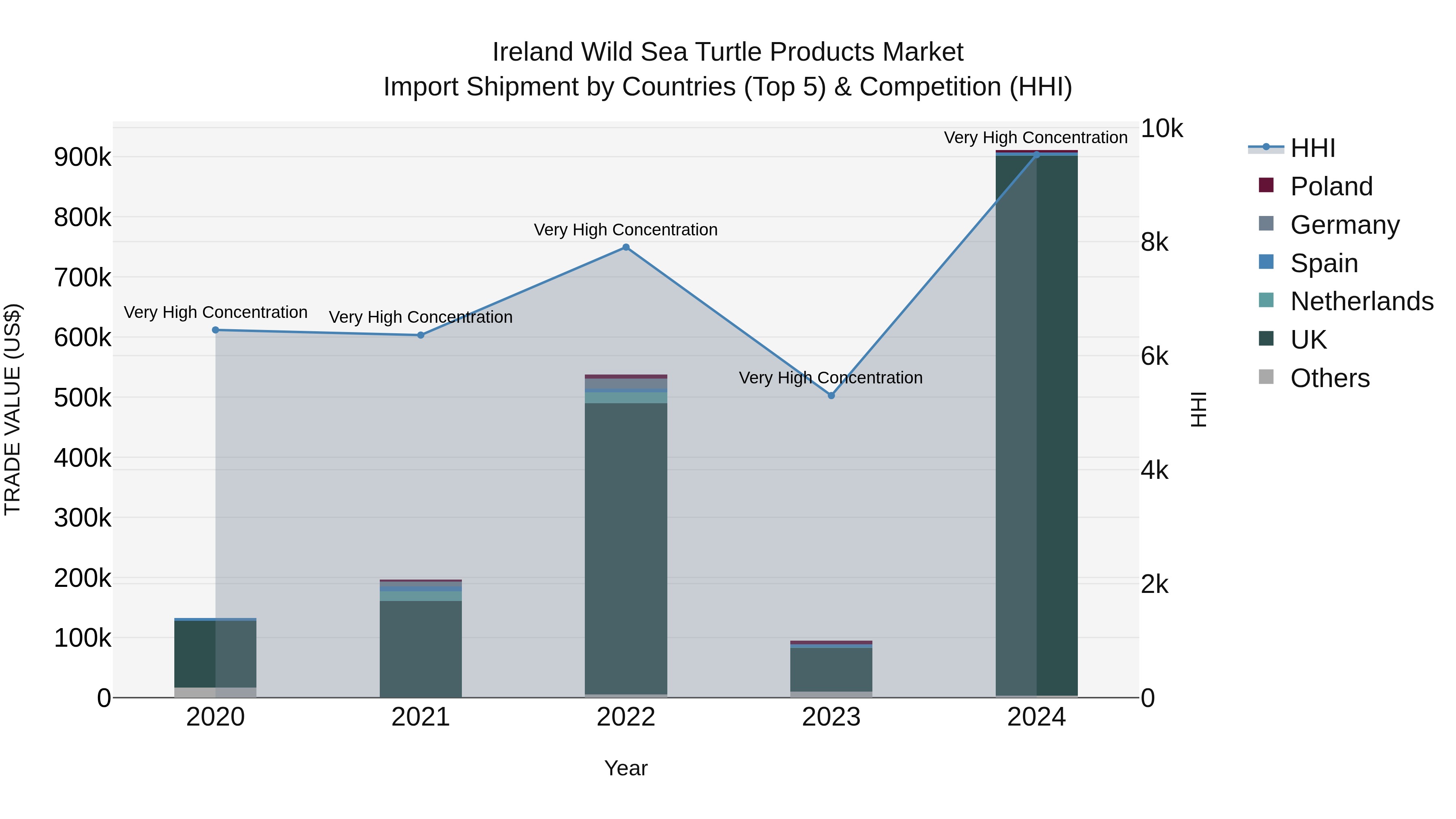Click the Others bar segment for 2020
Screen dimensions: 1456x819
[x=215, y=693]
